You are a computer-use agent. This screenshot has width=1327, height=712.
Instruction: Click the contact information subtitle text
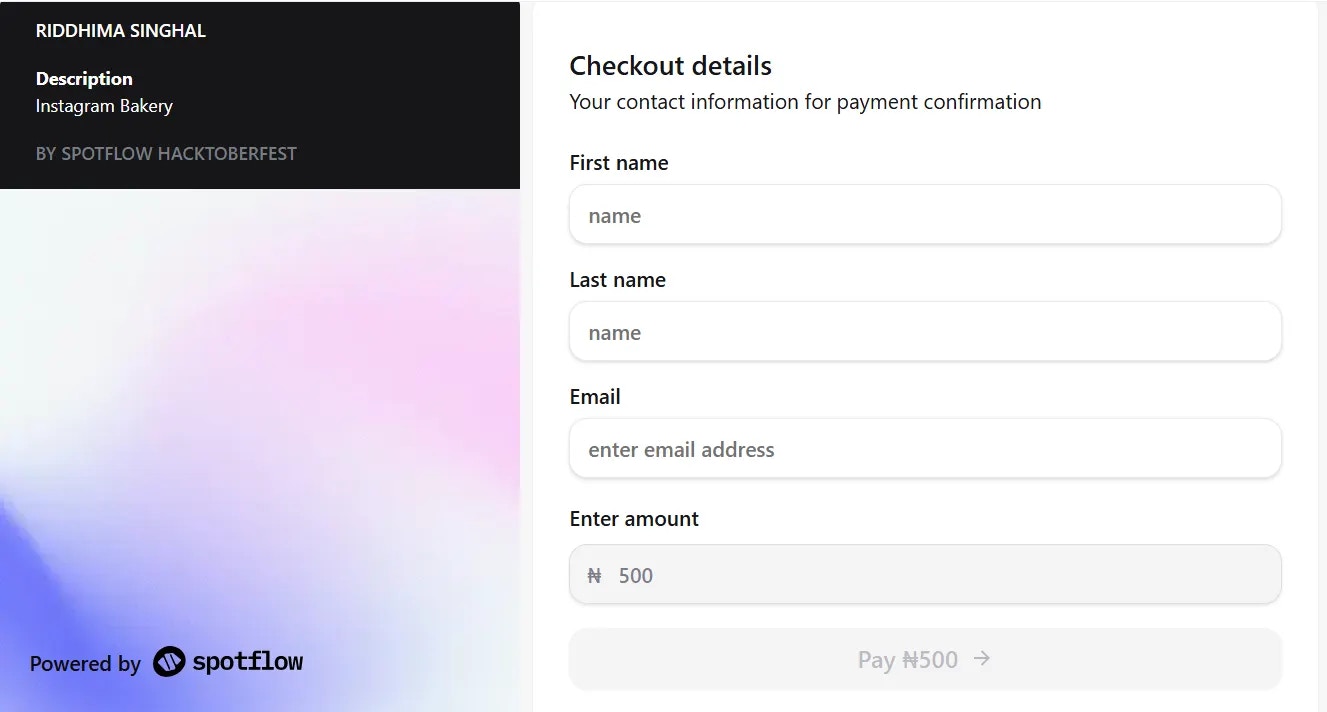click(805, 101)
